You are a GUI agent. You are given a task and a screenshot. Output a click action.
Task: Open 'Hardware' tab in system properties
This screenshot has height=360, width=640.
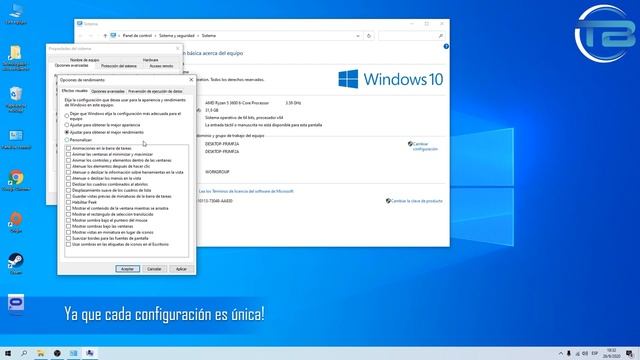coord(150,60)
